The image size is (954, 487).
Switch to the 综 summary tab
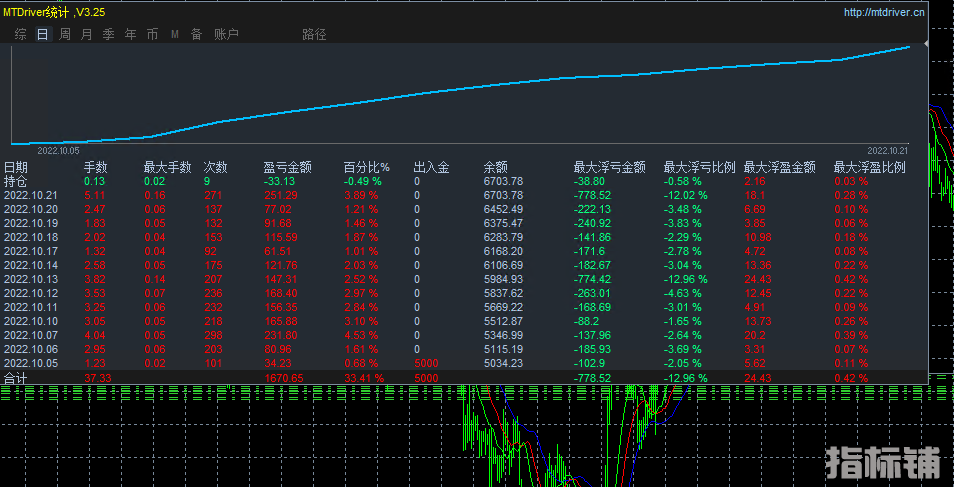tap(20, 34)
